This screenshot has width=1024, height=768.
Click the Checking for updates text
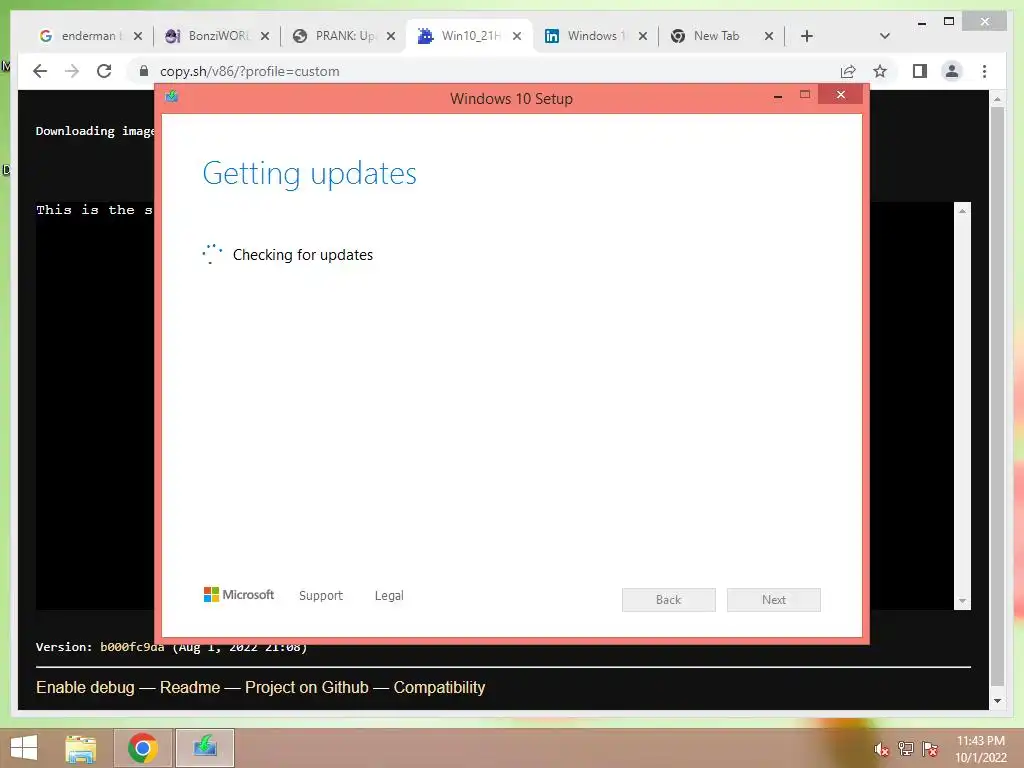[303, 255]
